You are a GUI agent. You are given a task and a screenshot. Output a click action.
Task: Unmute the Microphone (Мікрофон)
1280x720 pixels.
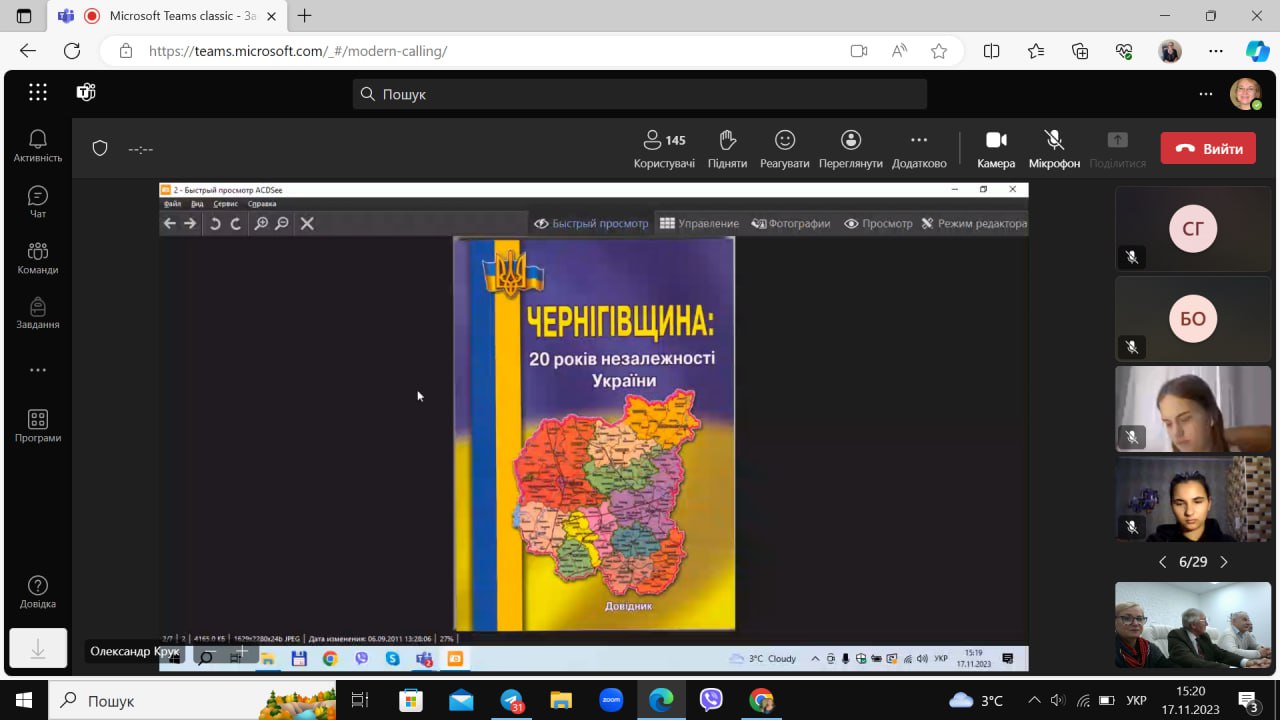click(1054, 148)
